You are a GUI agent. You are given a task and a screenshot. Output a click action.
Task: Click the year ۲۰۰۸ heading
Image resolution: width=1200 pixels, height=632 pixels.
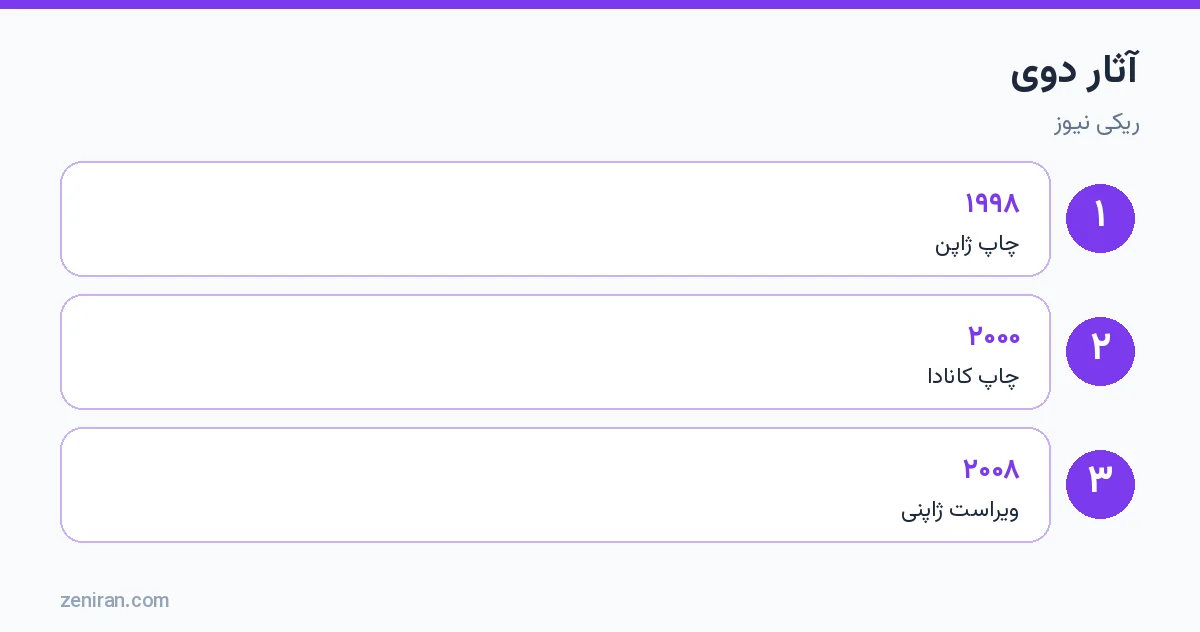[x=991, y=469]
